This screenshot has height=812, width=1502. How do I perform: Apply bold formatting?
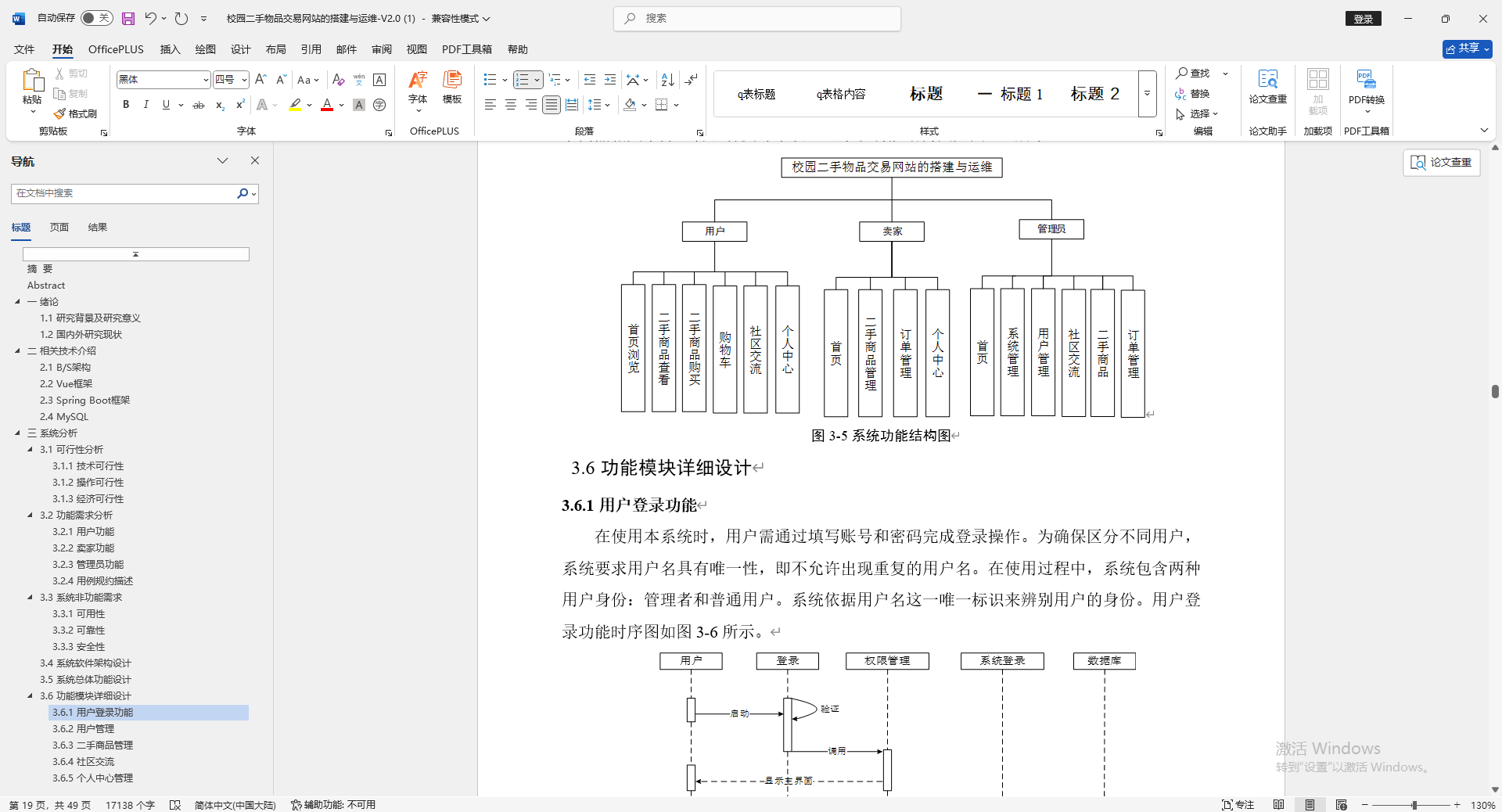(126, 104)
